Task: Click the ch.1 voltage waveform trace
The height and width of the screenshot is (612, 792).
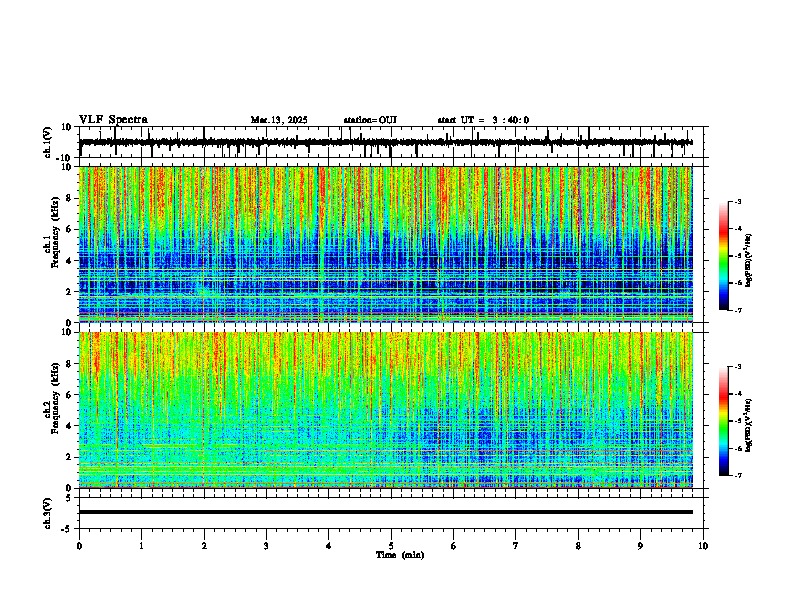Action: point(385,142)
